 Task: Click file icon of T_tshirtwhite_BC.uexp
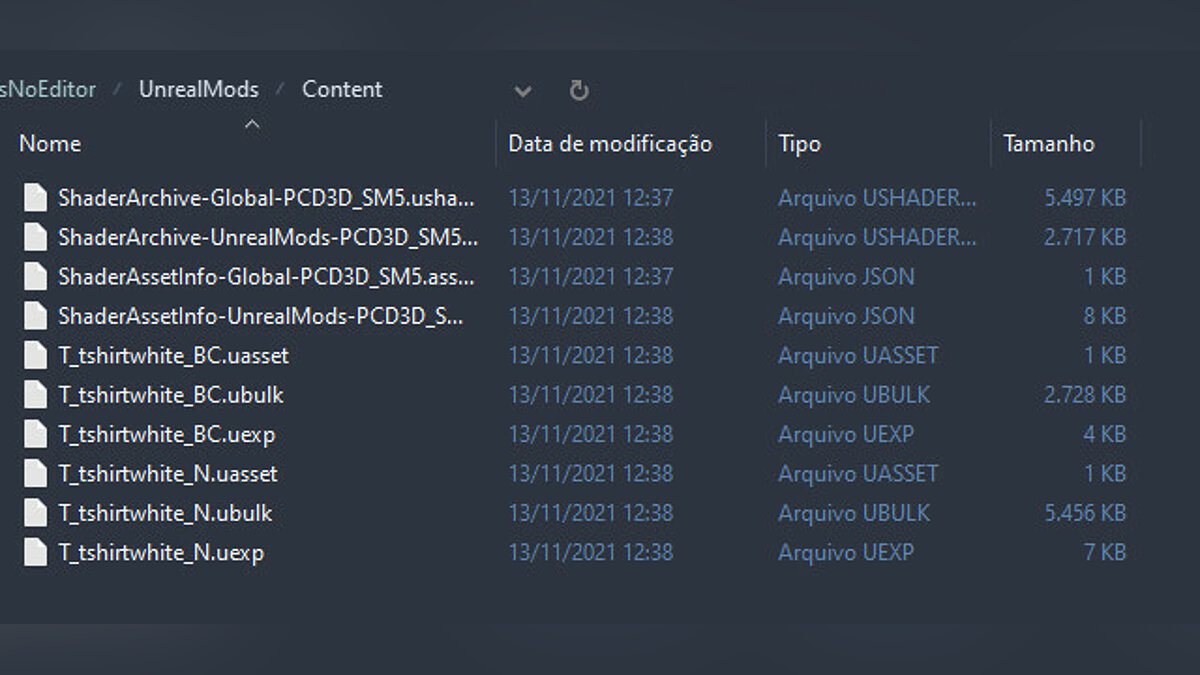tap(36, 434)
